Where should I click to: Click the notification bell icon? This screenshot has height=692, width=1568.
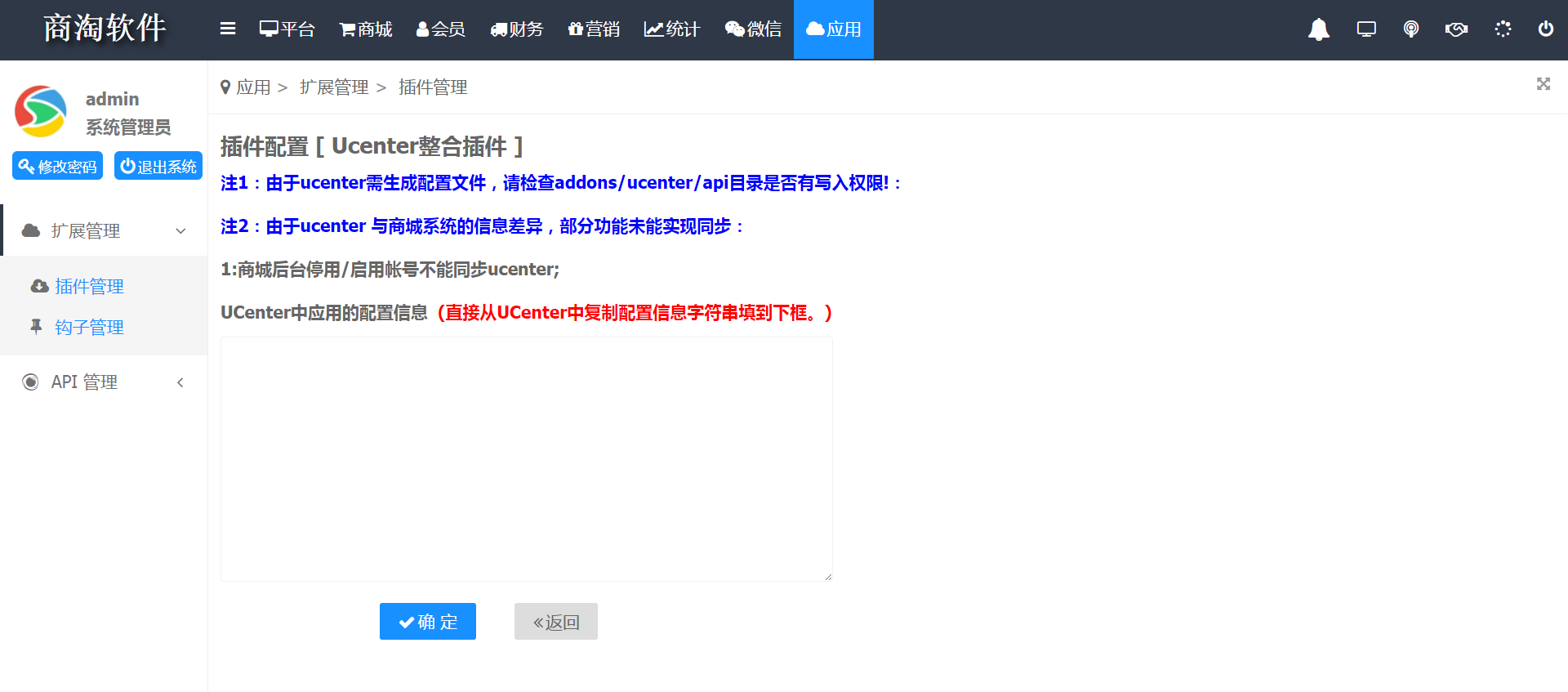click(x=1319, y=29)
